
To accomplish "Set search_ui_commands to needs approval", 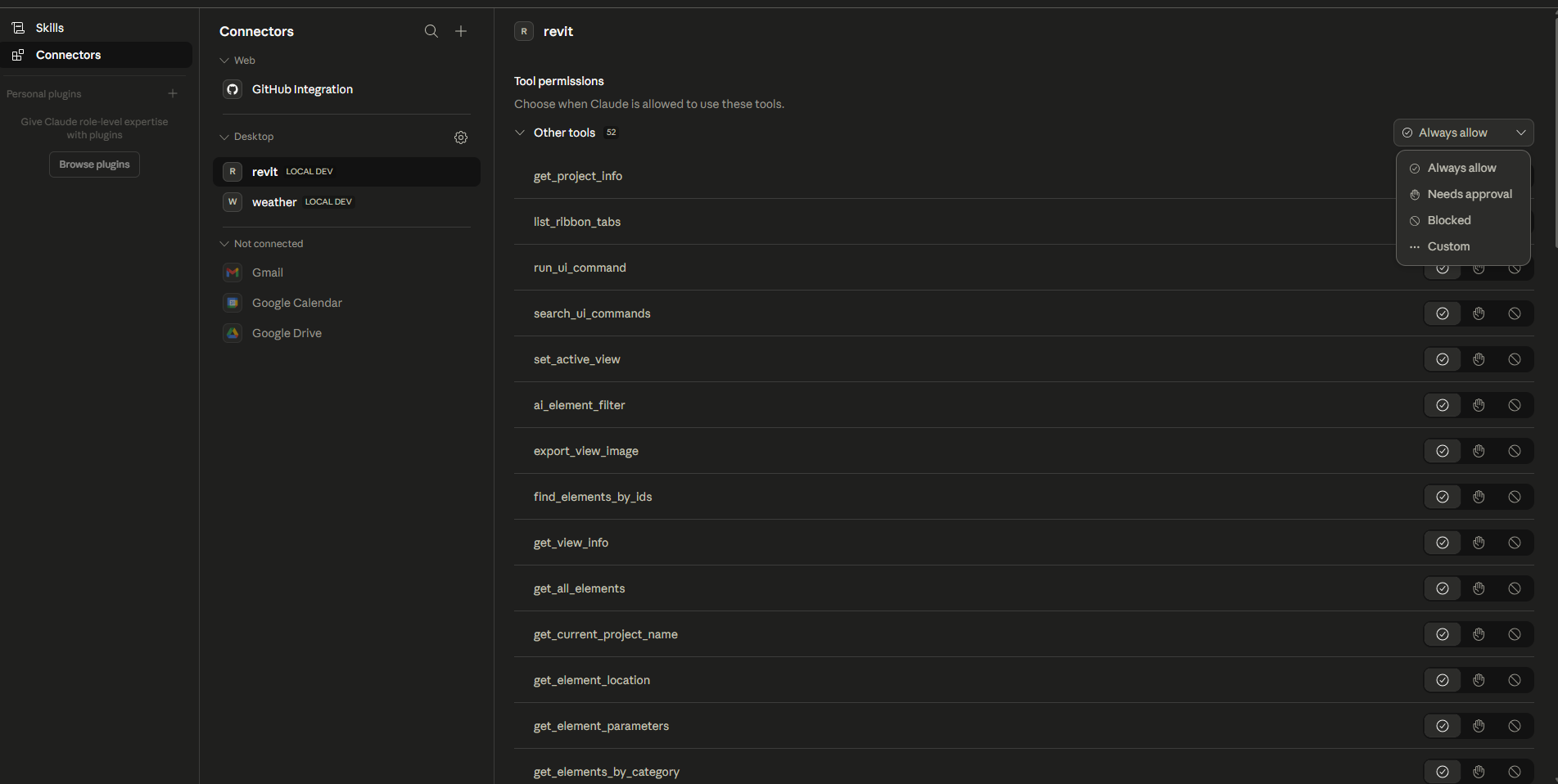I will tap(1478, 313).
